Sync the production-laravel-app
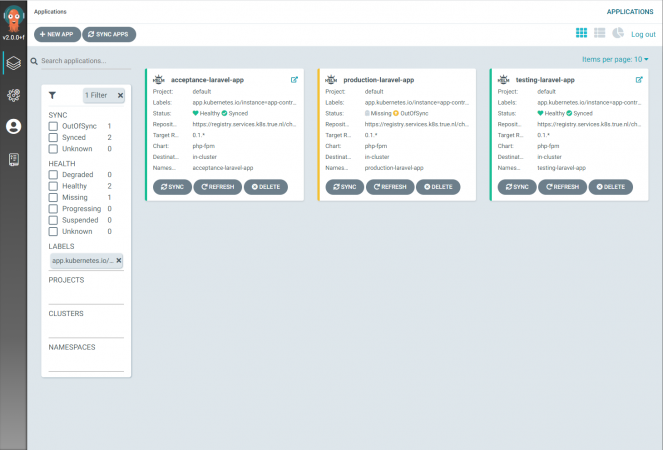The height and width of the screenshot is (450, 663). pyautogui.click(x=345, y=187)
